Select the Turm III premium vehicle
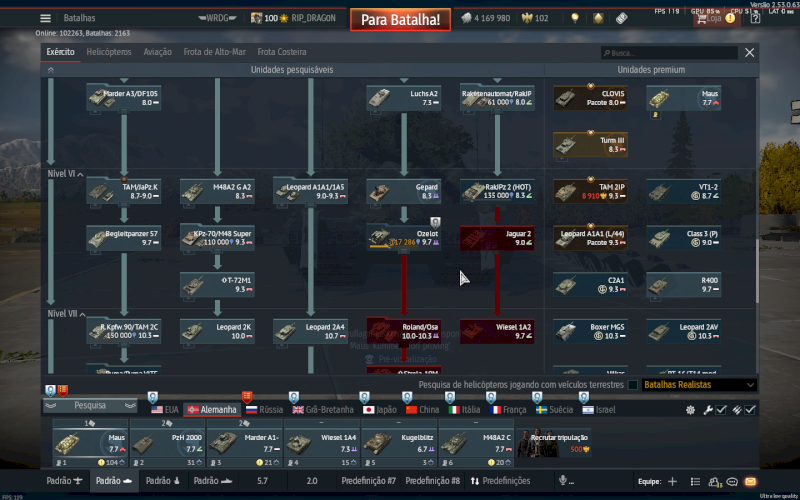 coord(590,144)
